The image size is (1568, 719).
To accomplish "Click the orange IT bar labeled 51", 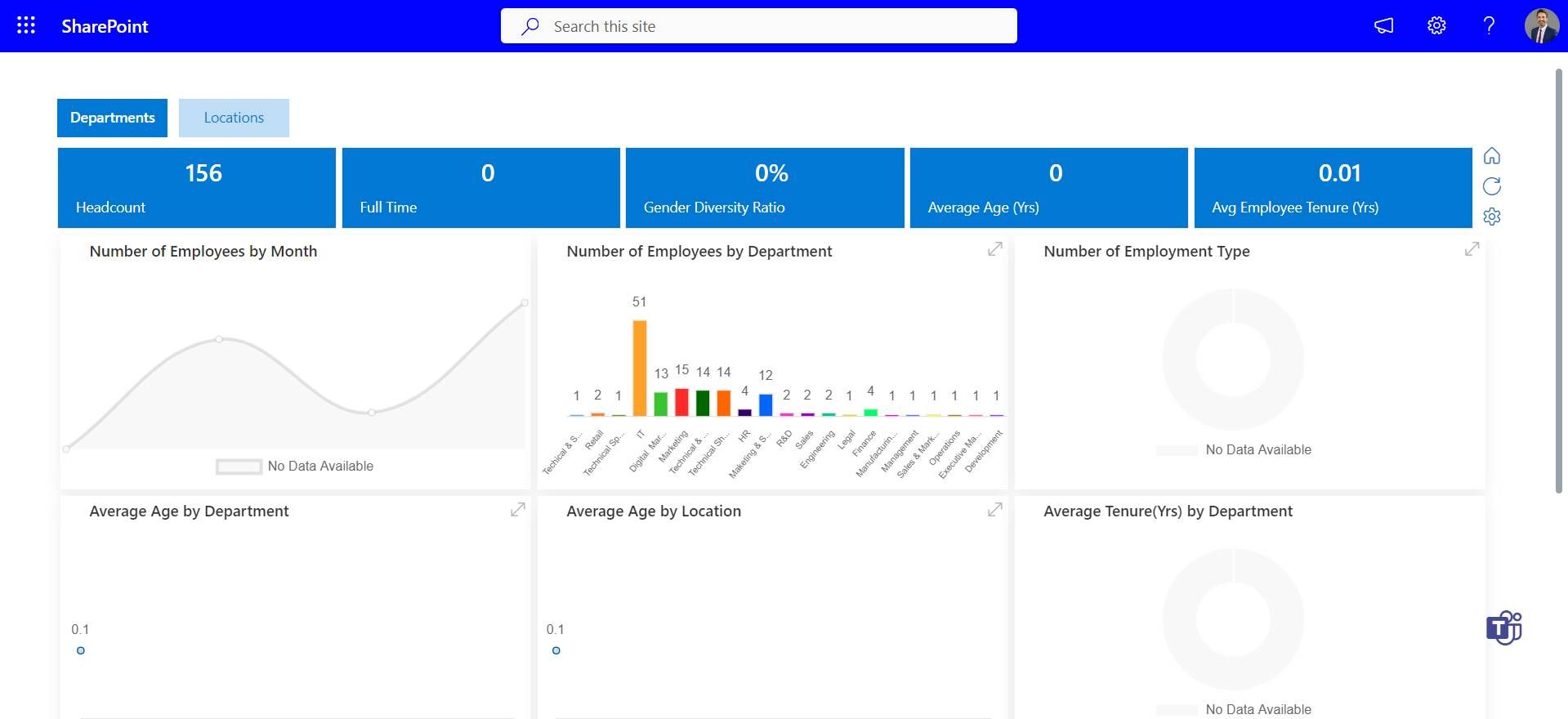I will click(x=640, y=368).
